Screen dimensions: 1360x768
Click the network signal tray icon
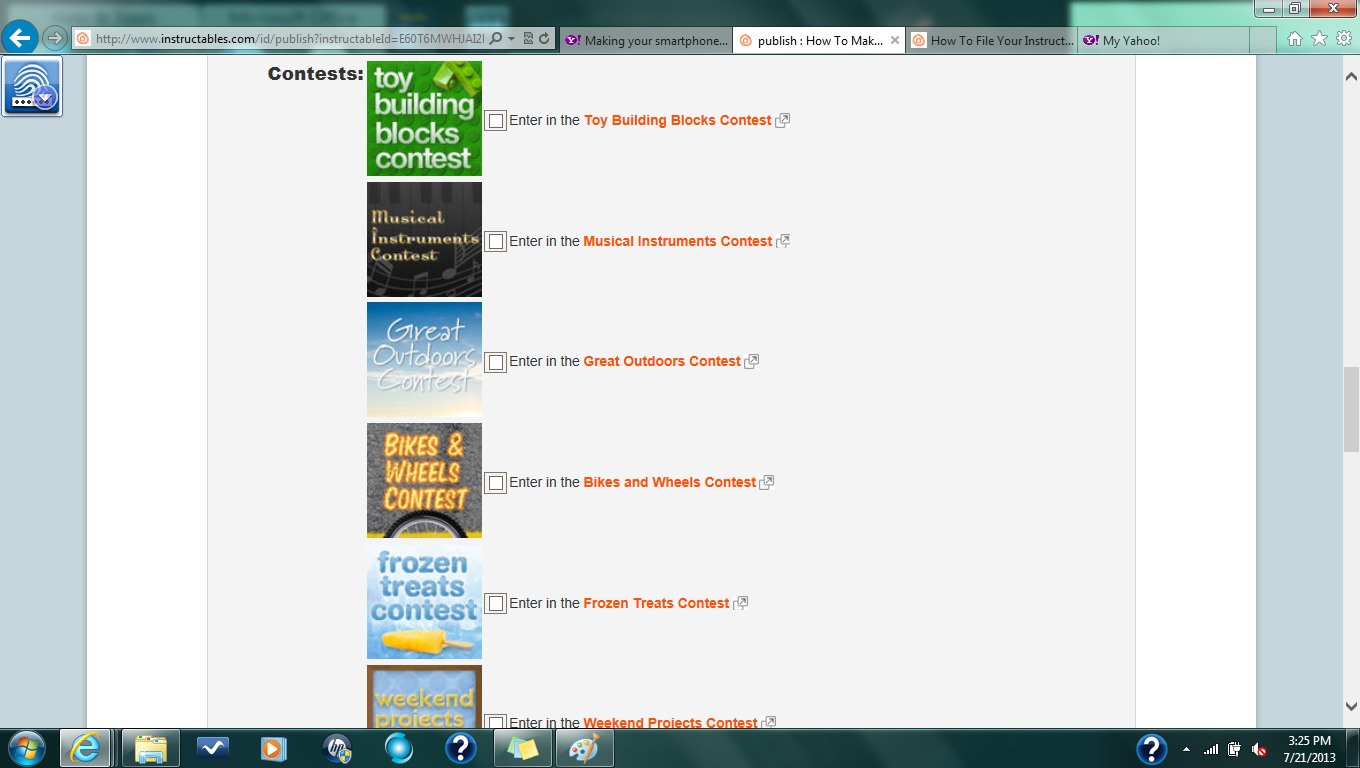1211,749
